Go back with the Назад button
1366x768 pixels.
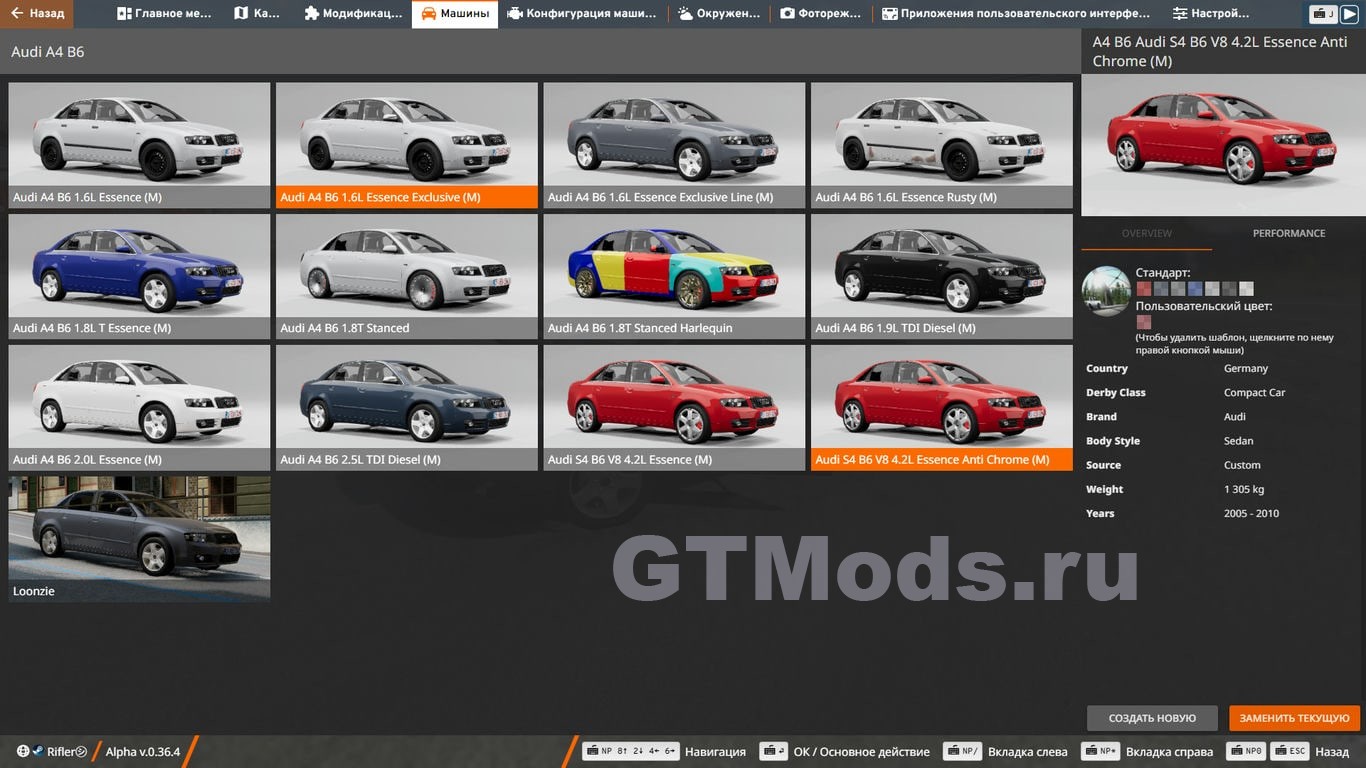pos(38,14)
